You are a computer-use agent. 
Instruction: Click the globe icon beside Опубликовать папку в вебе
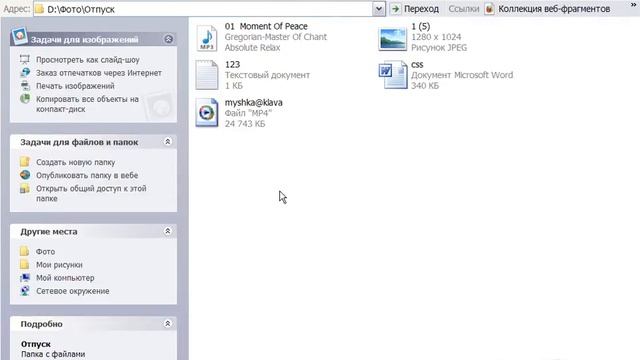click(x=25, y=175)
